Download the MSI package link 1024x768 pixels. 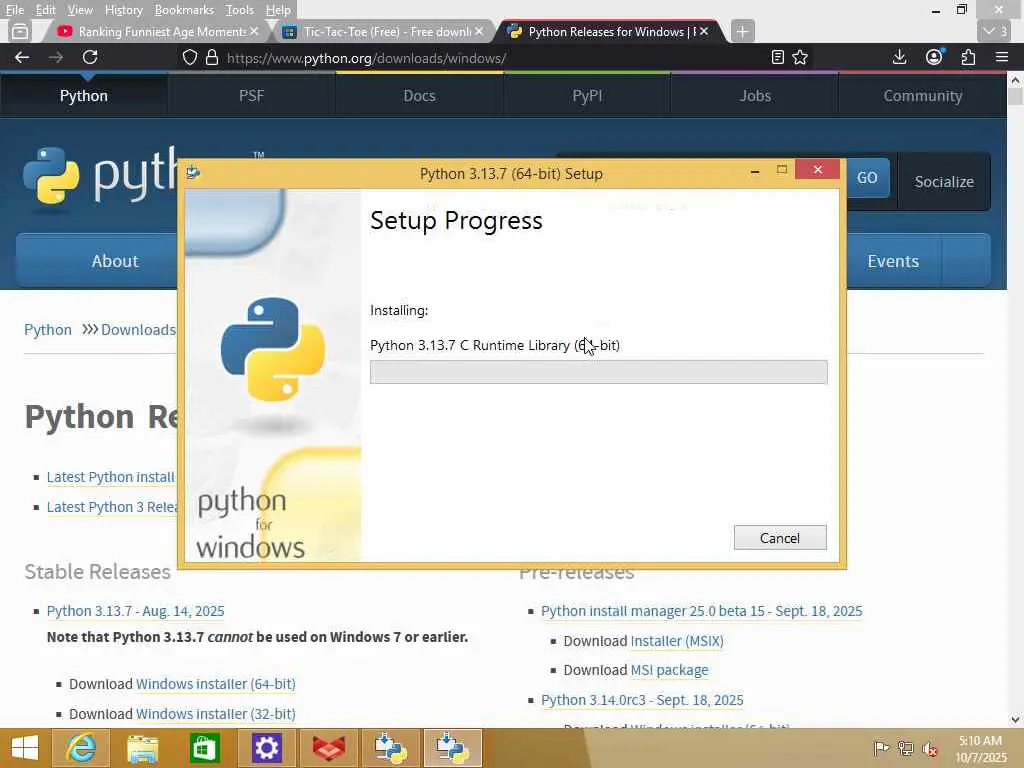669,670
